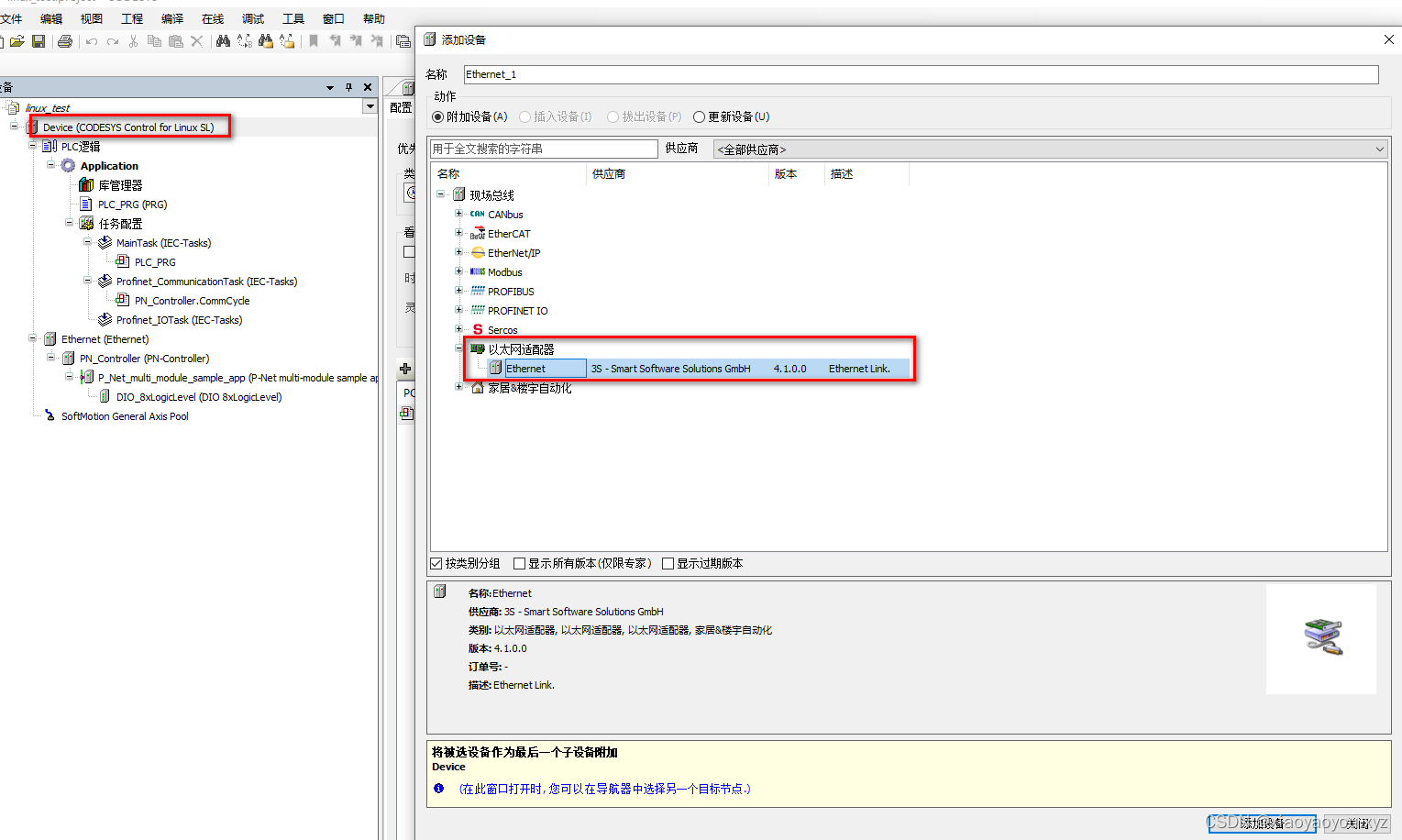The width and height of the screenshot is (1402, 840).
Task: Select the Cut scissors icon
Action: tap(133, 41)
